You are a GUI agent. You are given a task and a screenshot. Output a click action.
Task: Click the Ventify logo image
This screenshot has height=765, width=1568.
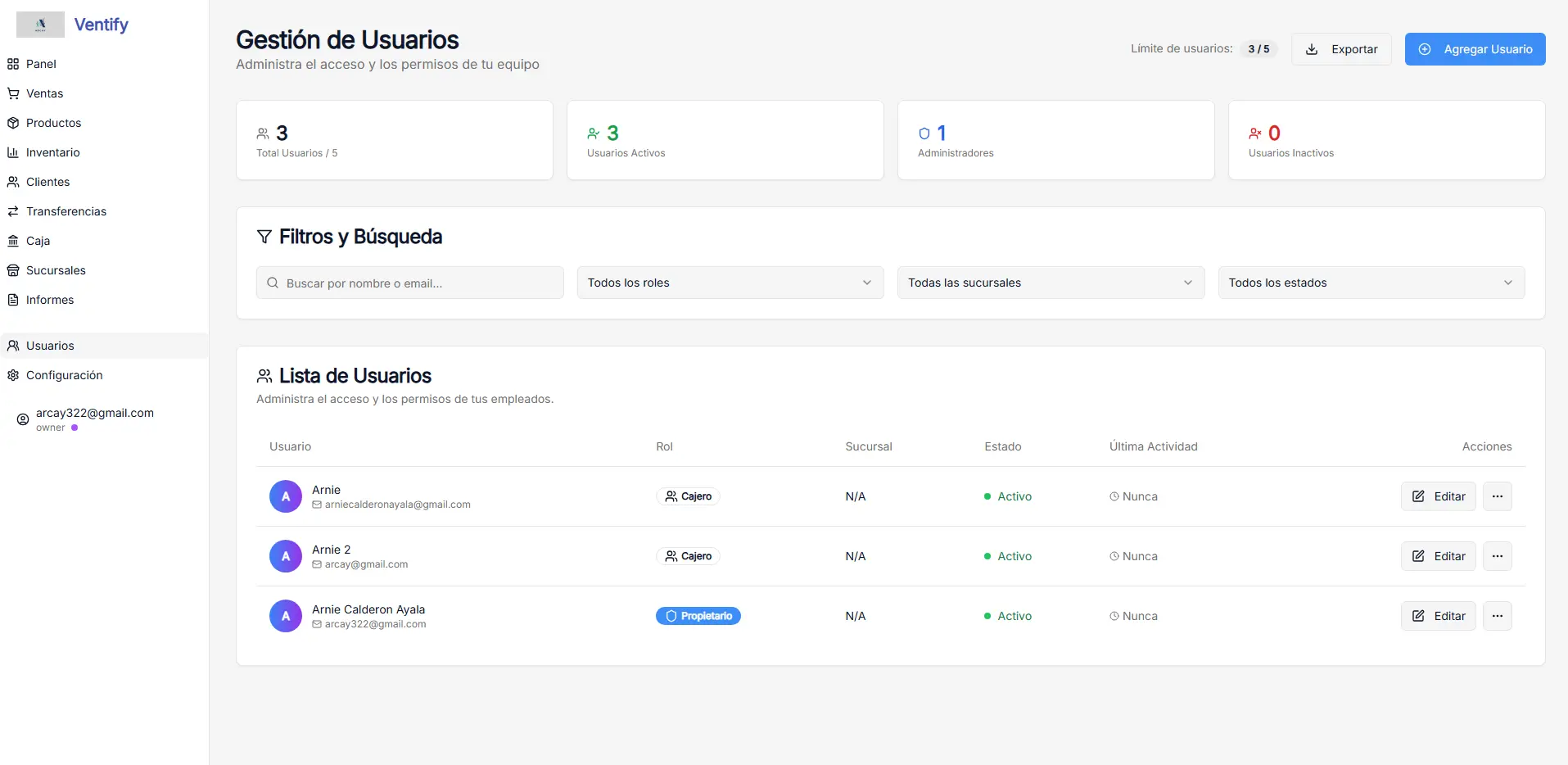click(40, 25)
